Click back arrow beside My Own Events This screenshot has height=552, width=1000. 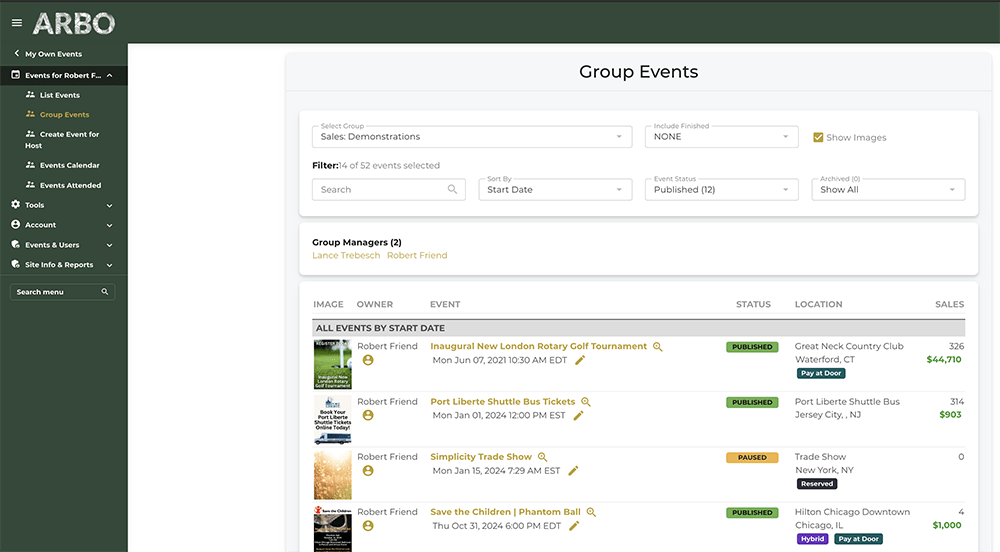(x=17, y=54)
